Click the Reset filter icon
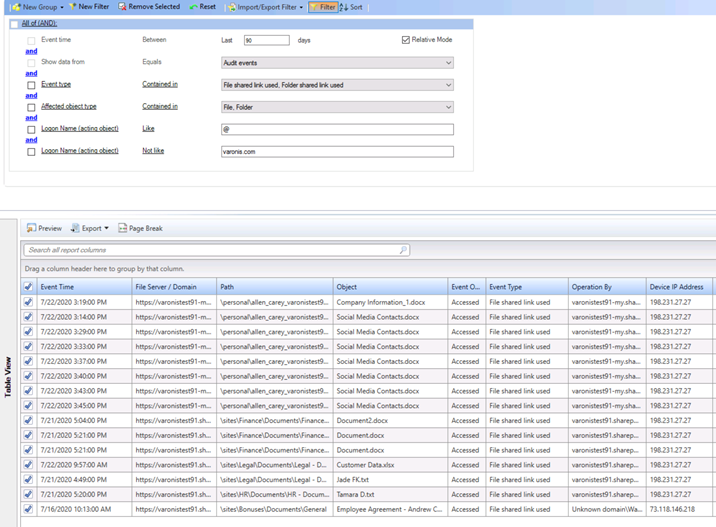 (x=193, y=7)
